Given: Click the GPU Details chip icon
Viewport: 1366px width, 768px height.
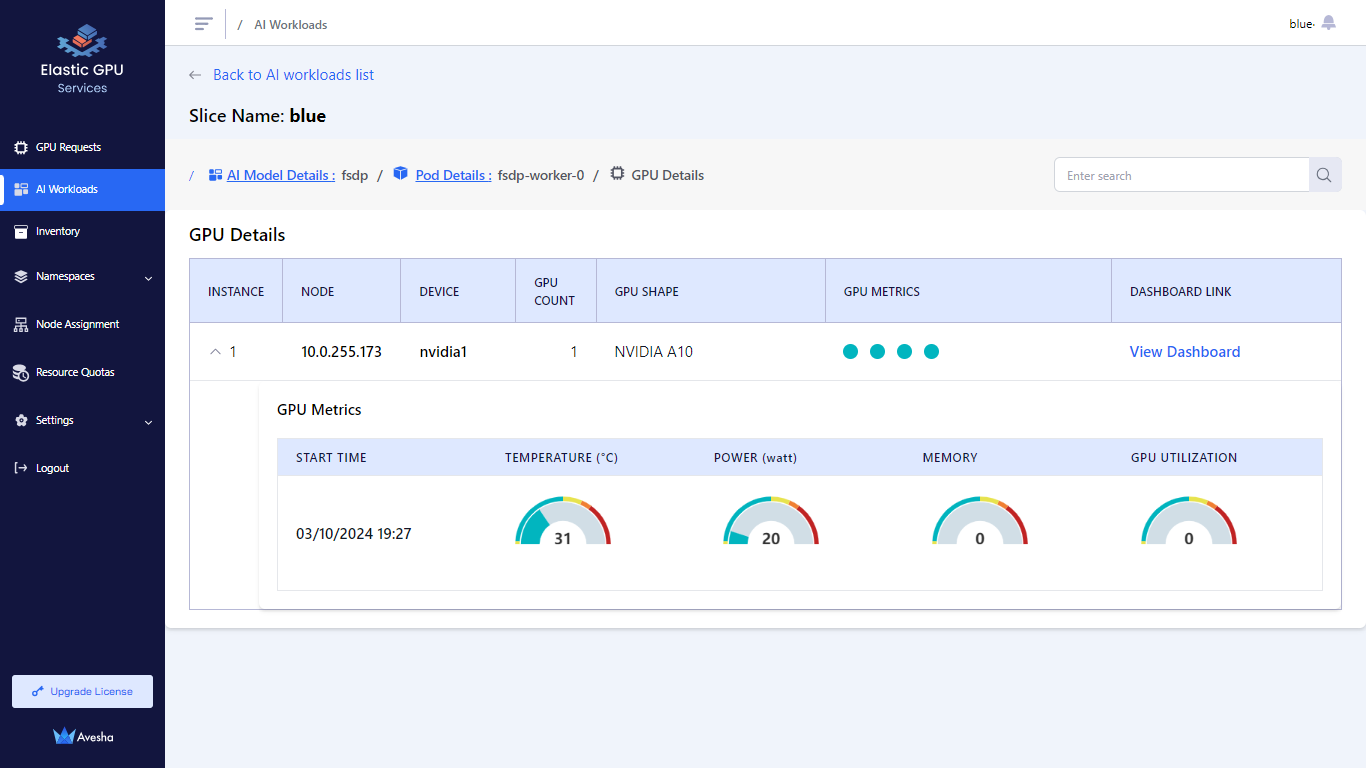Looking at the screenshot, I should tap(617, 174).
